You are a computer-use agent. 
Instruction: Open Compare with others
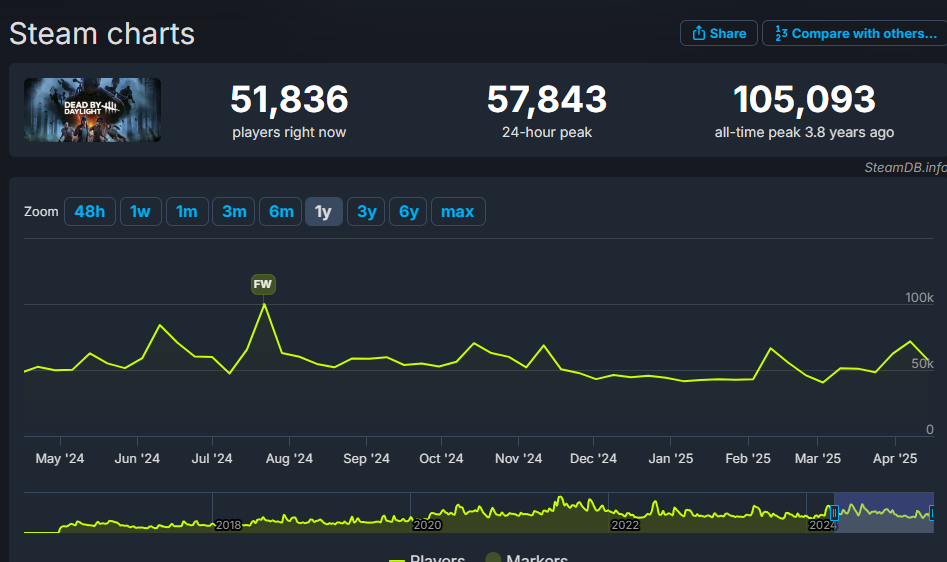point(855,33)
